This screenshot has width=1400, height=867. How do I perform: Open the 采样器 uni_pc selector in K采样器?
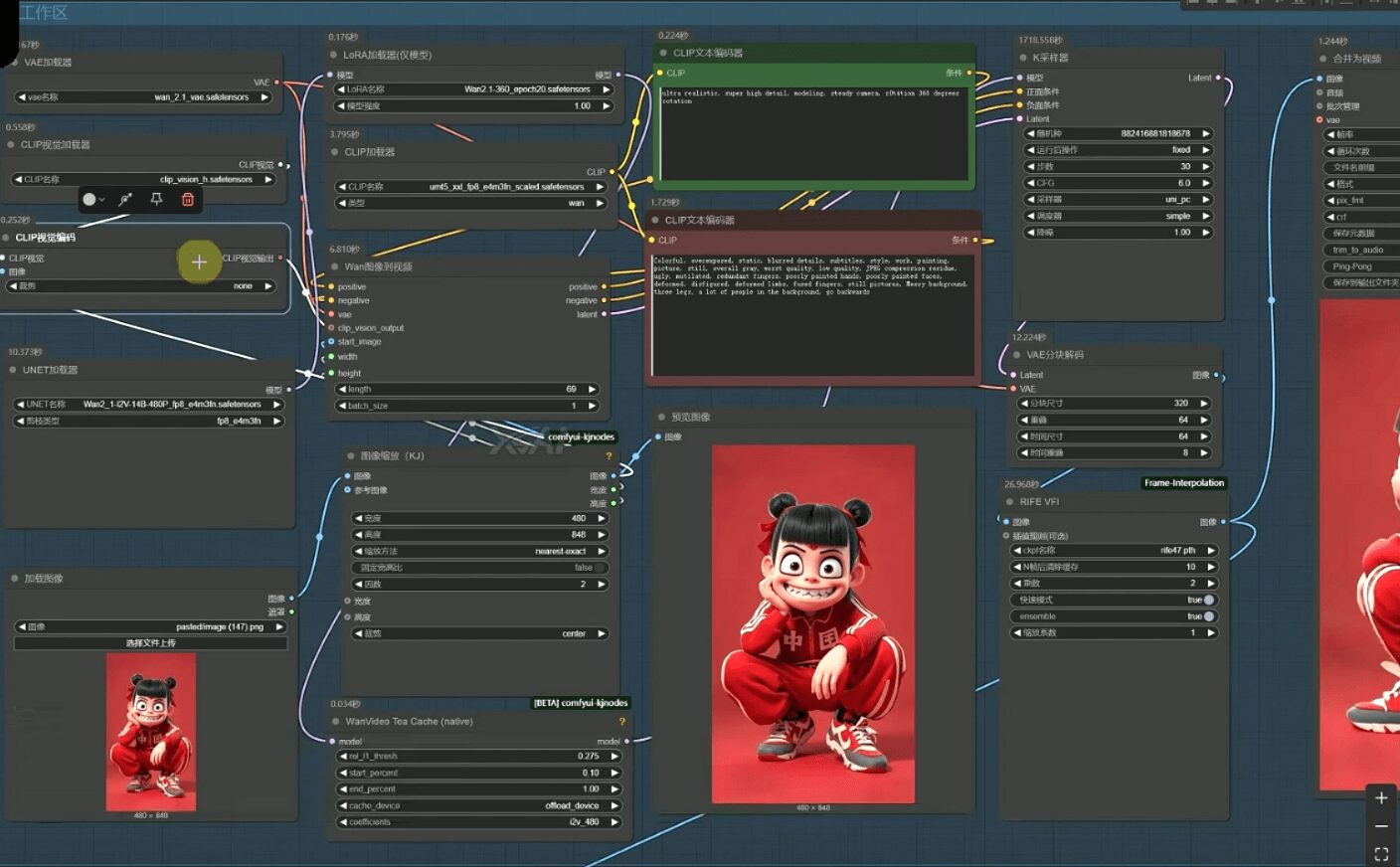pyautogui.click(x=1118, y=200)
